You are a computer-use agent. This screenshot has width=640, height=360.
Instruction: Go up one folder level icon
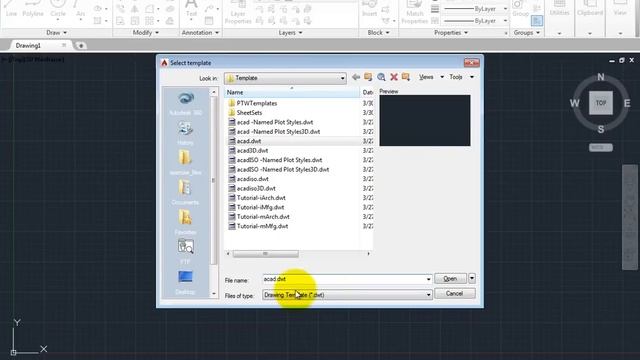[x=368, y=77]
